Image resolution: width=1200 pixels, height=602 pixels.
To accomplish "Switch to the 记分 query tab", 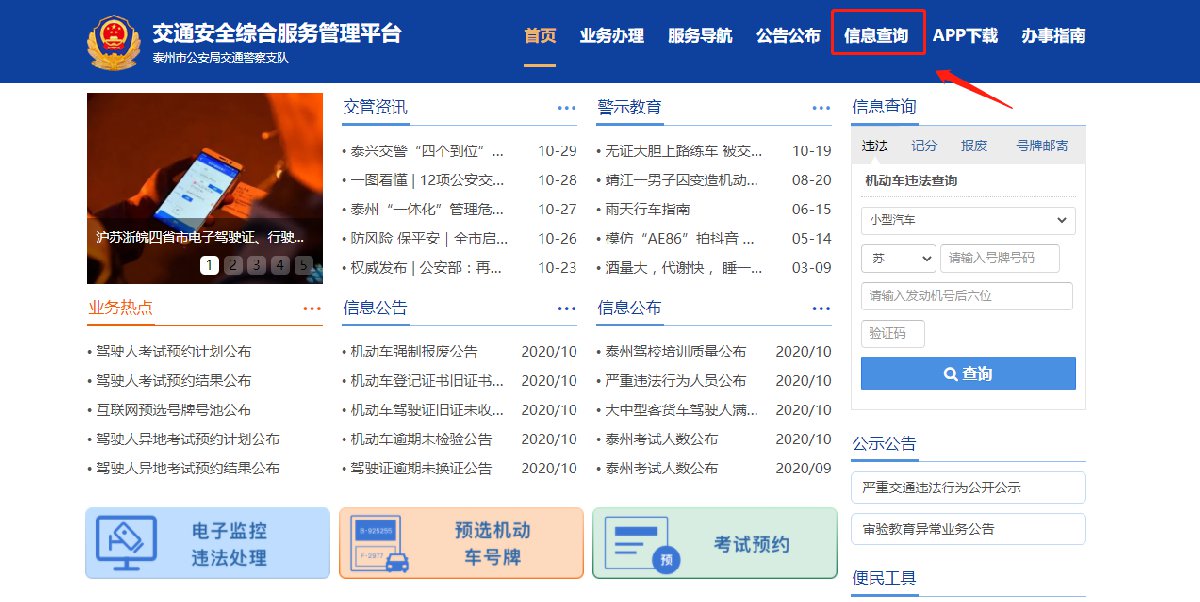I will point(924,146).
